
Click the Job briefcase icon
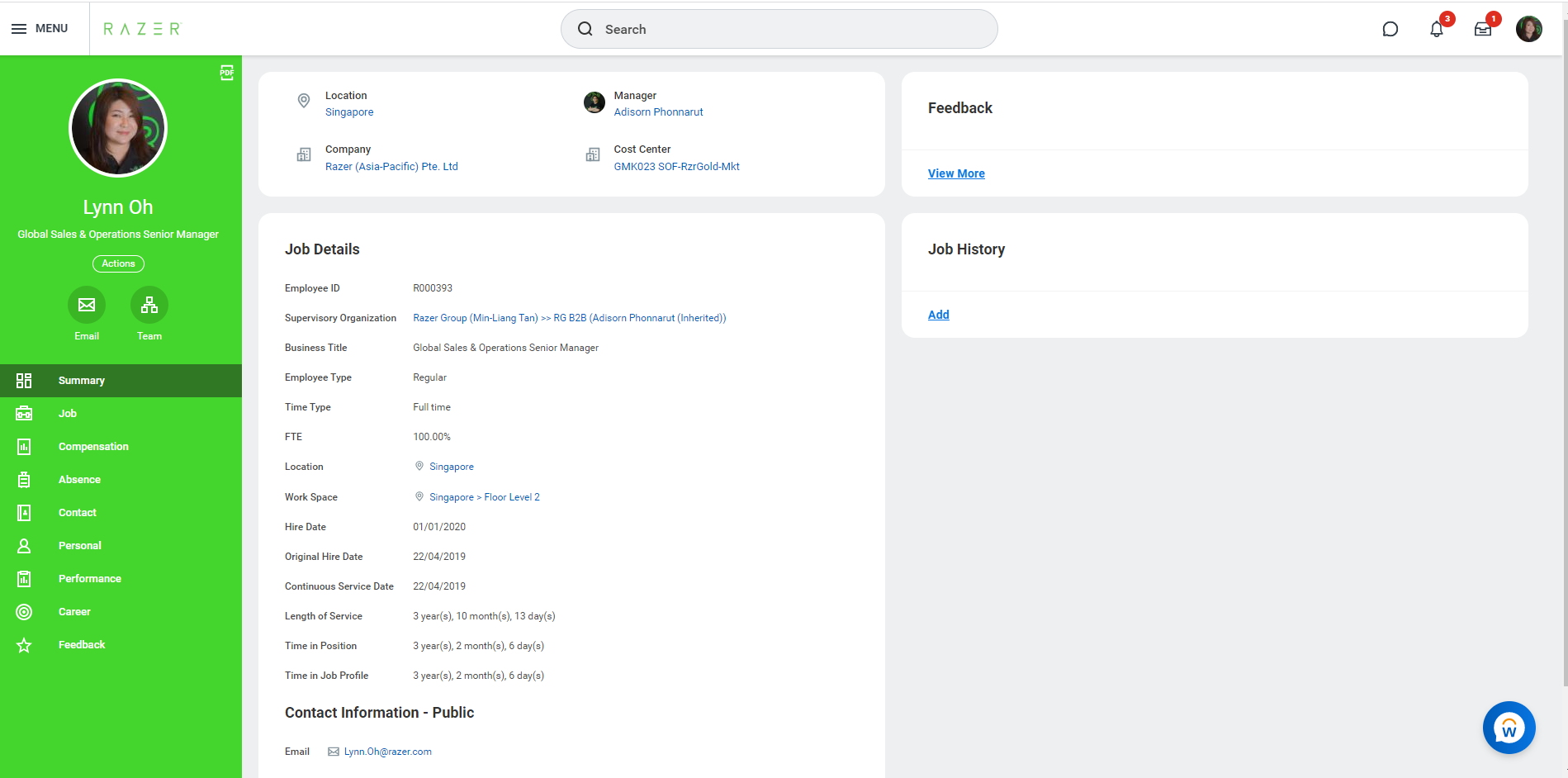pos(24,414)
